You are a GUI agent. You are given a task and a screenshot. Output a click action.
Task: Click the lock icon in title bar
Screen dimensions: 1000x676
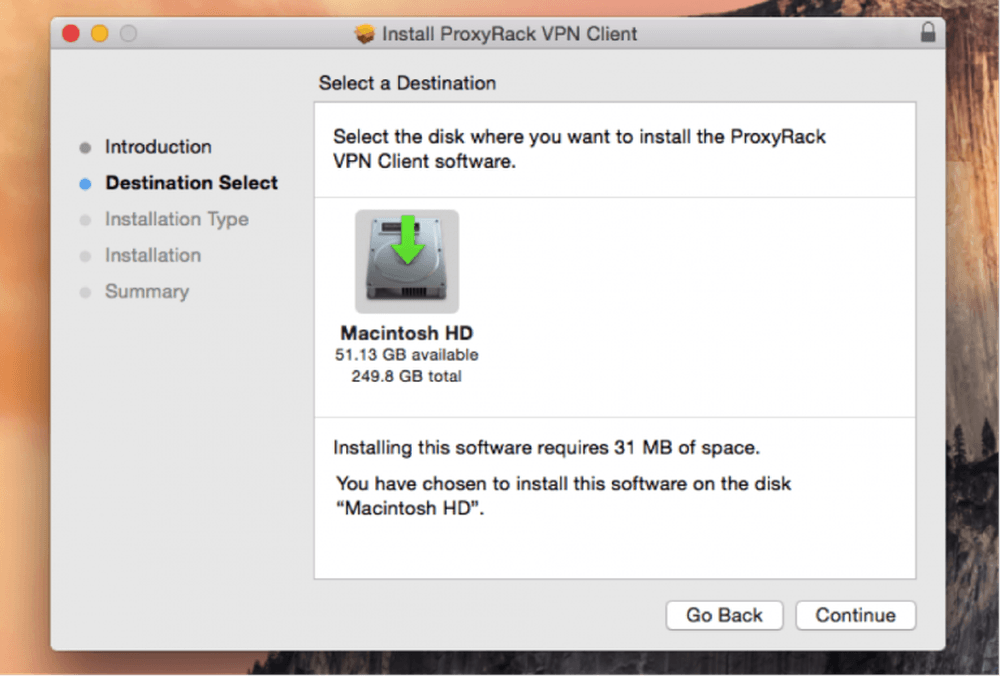tap(928, 32)
